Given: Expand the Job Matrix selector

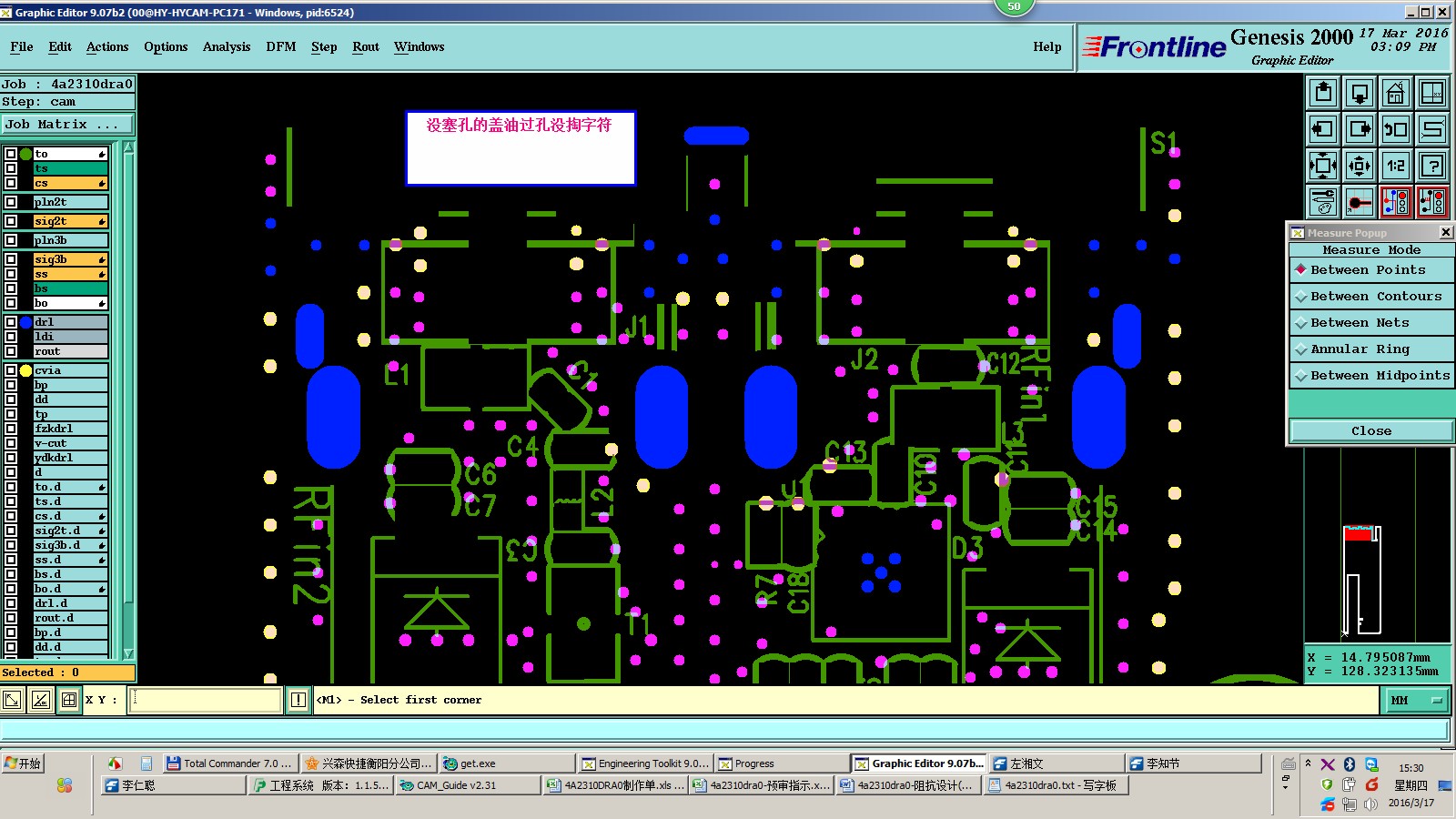Looking at the screenshot, I should tap(67, 125).
